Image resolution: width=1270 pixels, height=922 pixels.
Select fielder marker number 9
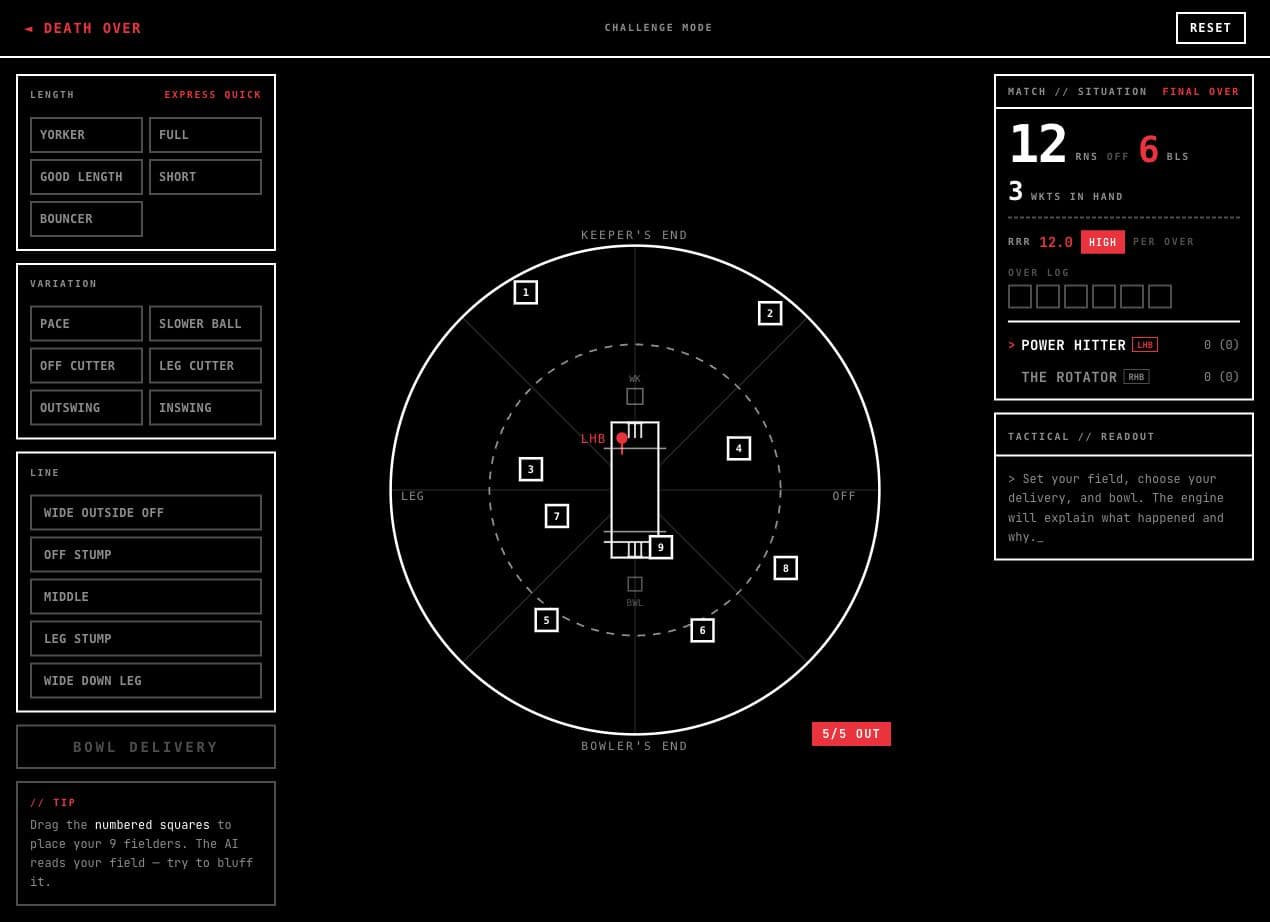pos(661,547)
